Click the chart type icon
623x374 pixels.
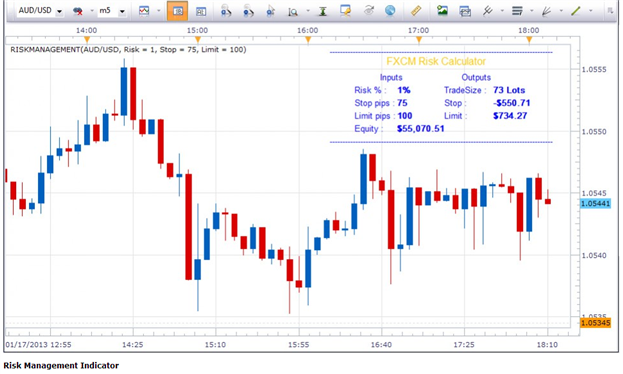point(144,11)
